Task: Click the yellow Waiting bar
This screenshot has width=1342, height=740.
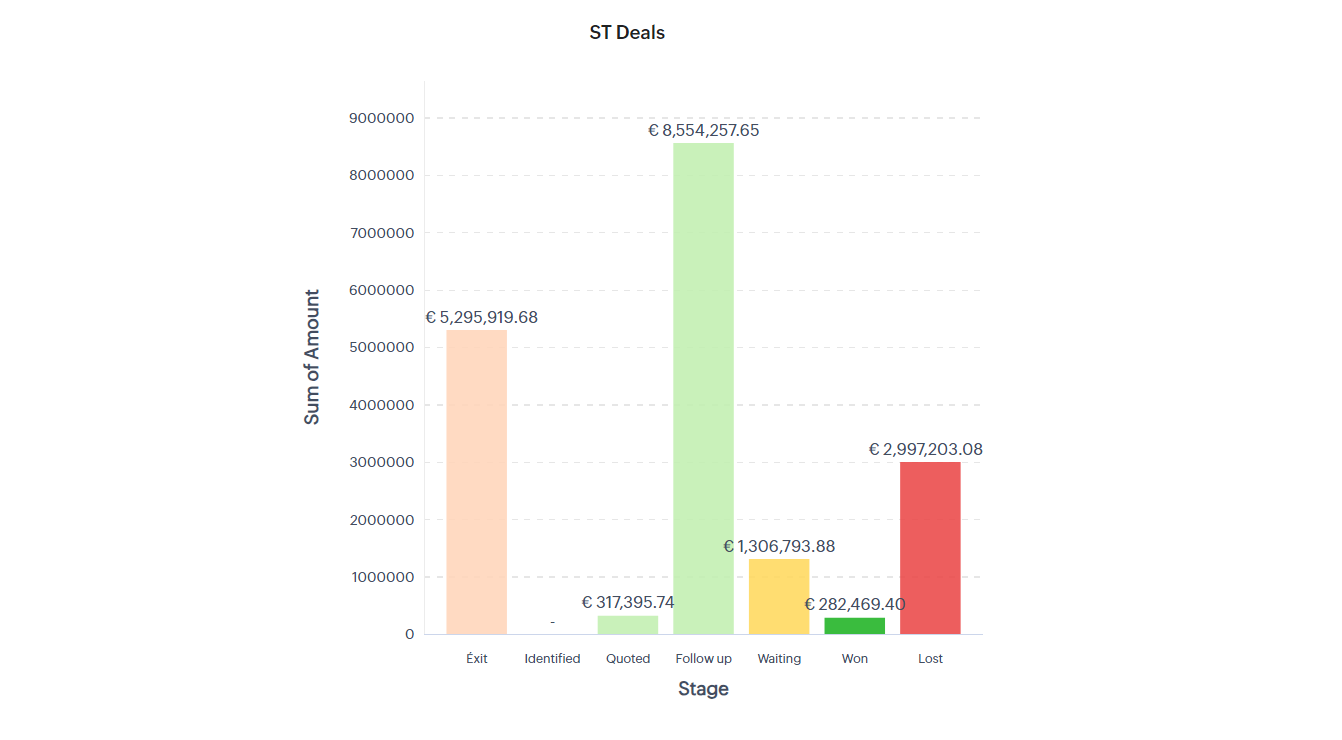Action: 779,596
